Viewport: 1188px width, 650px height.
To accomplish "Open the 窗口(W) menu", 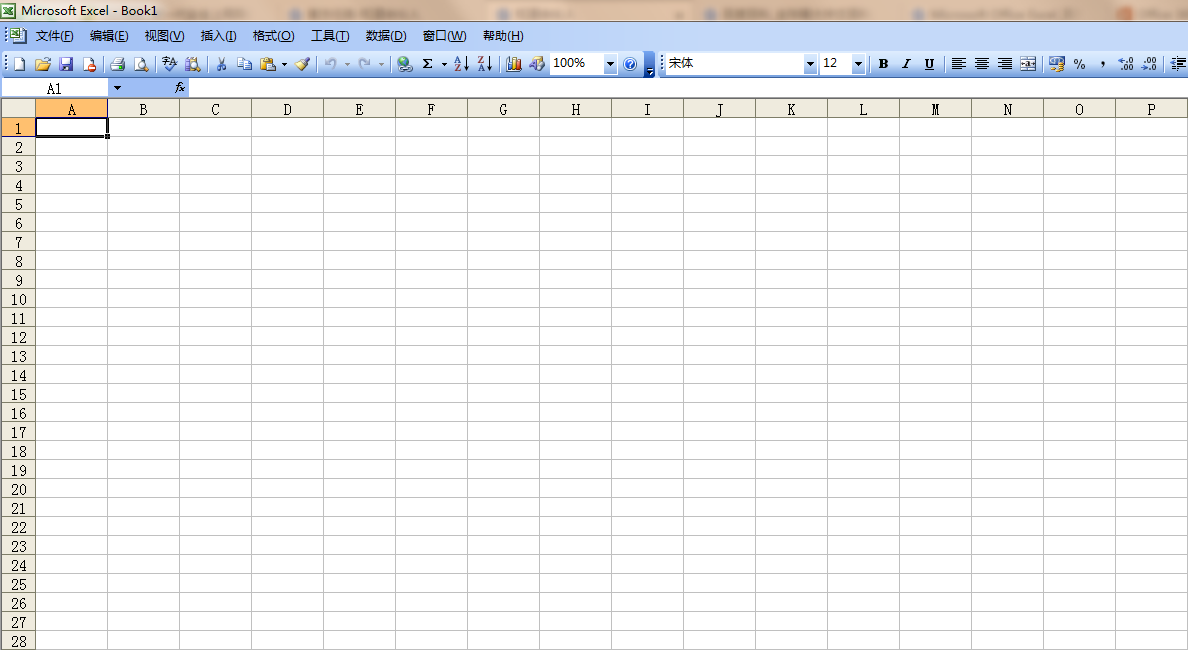I will pos(445,36).
